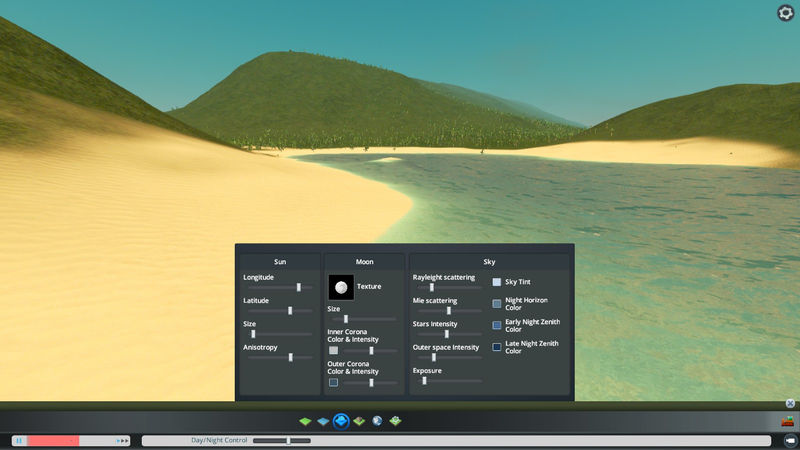Viewport: 800px width, 450px height.
Task: Open the Late Night Zenith Color swatch
Action: (497, 347)
